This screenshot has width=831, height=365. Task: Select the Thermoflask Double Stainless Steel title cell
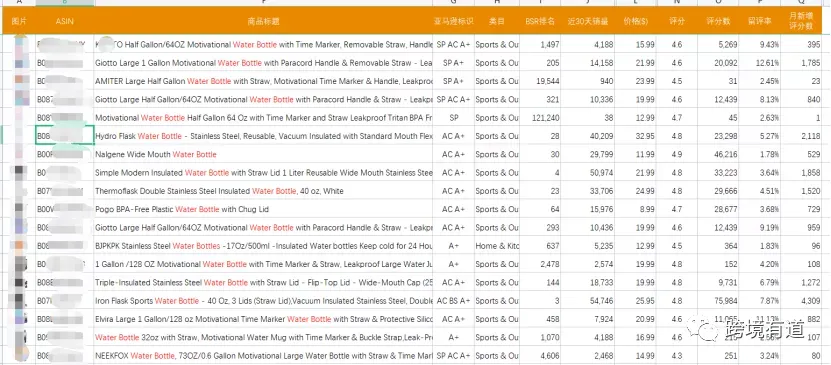[x=263, y=191]
